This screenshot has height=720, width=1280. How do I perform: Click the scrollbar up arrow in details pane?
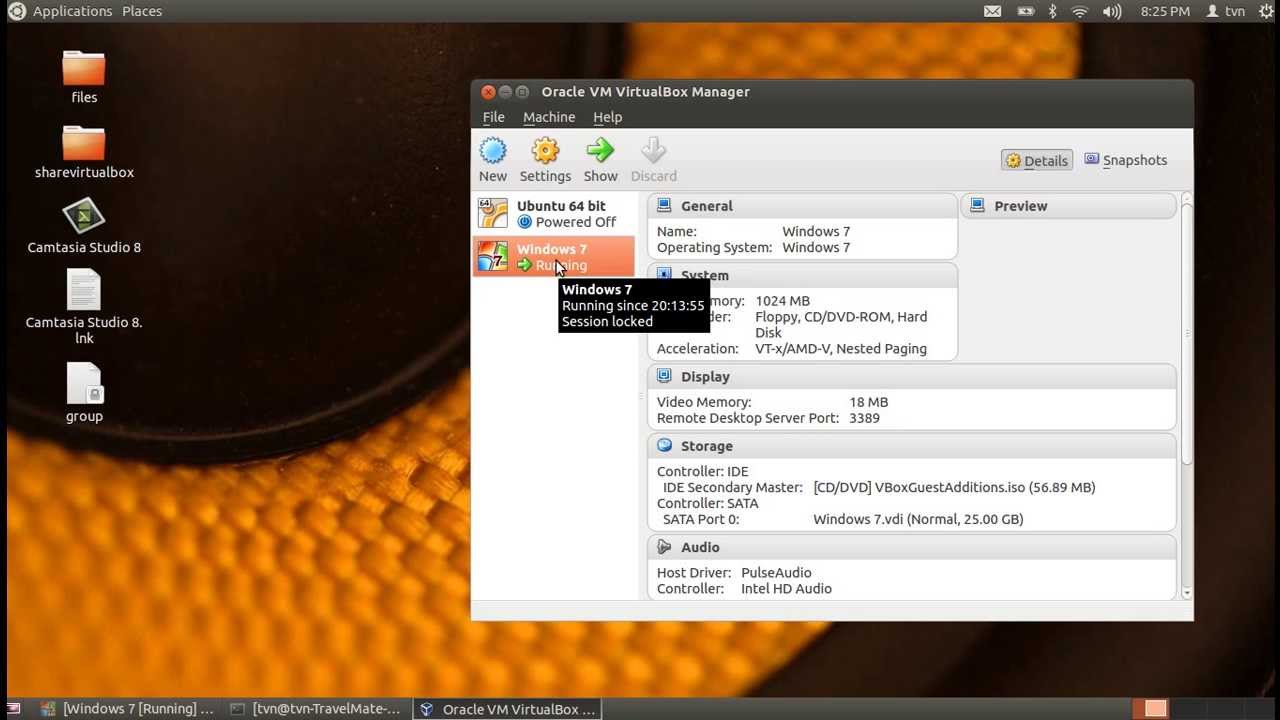point(1187,199)
